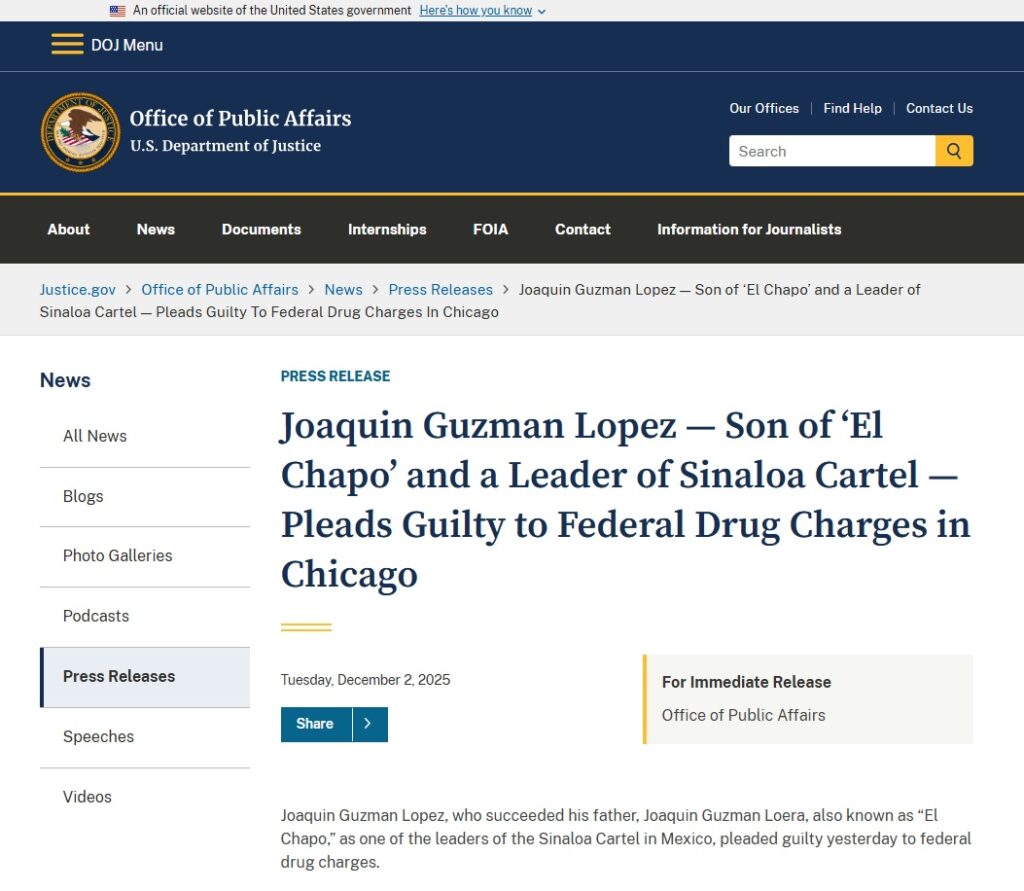Open the DOJ Menu hamburger icon
1024x891 pixels.
point(67,44)
